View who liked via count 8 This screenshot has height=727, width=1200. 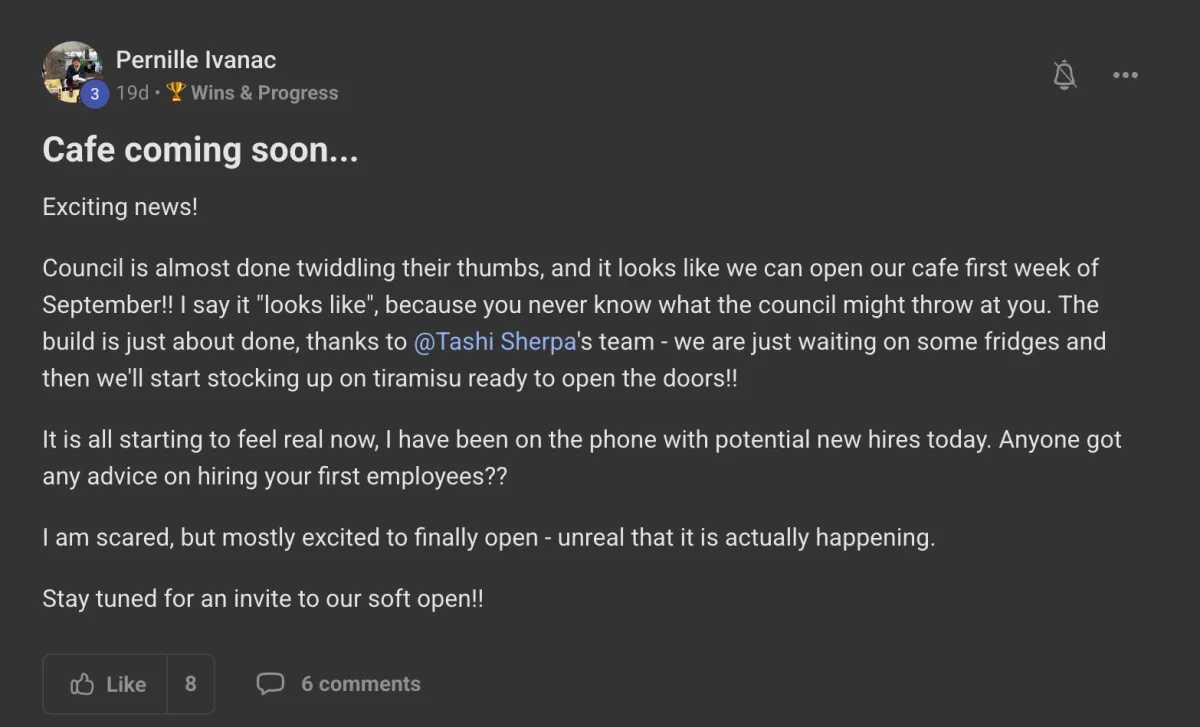(x=190, y=684)
